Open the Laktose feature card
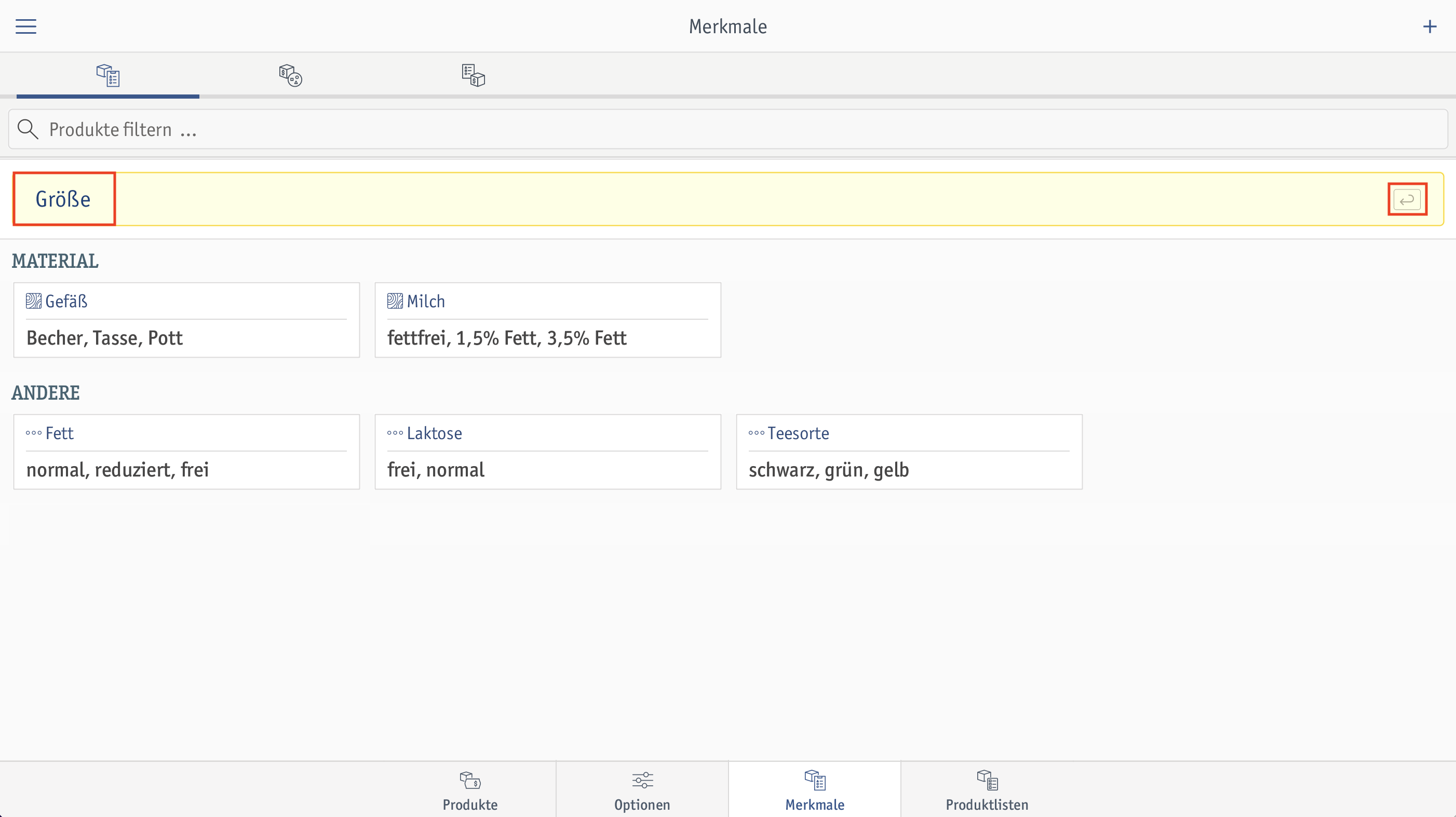The width and height of the screenshot is (1456, 817). click(x=548, y=452)
